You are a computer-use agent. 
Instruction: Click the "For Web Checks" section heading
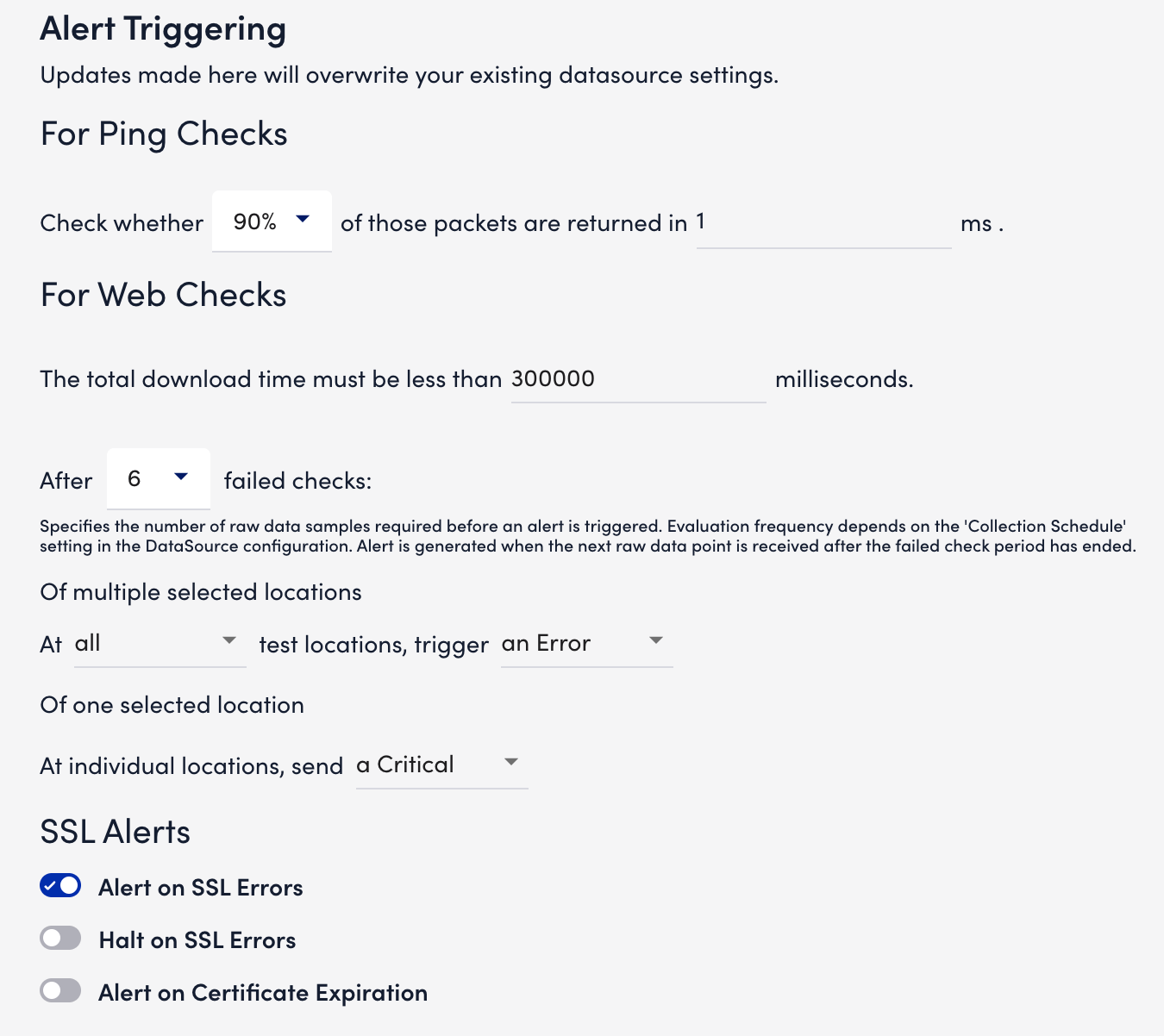[x=163, y=294]
